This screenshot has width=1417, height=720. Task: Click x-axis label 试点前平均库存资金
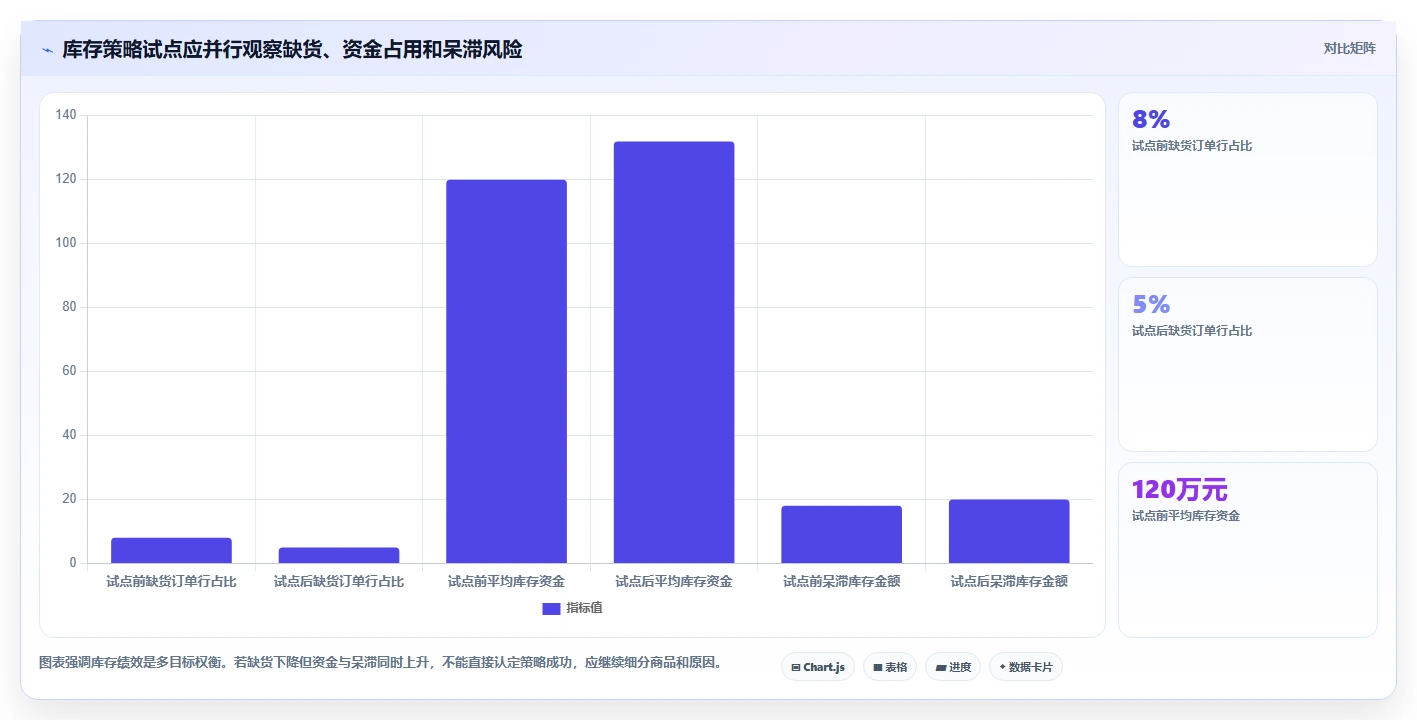[x=506, y=581]
